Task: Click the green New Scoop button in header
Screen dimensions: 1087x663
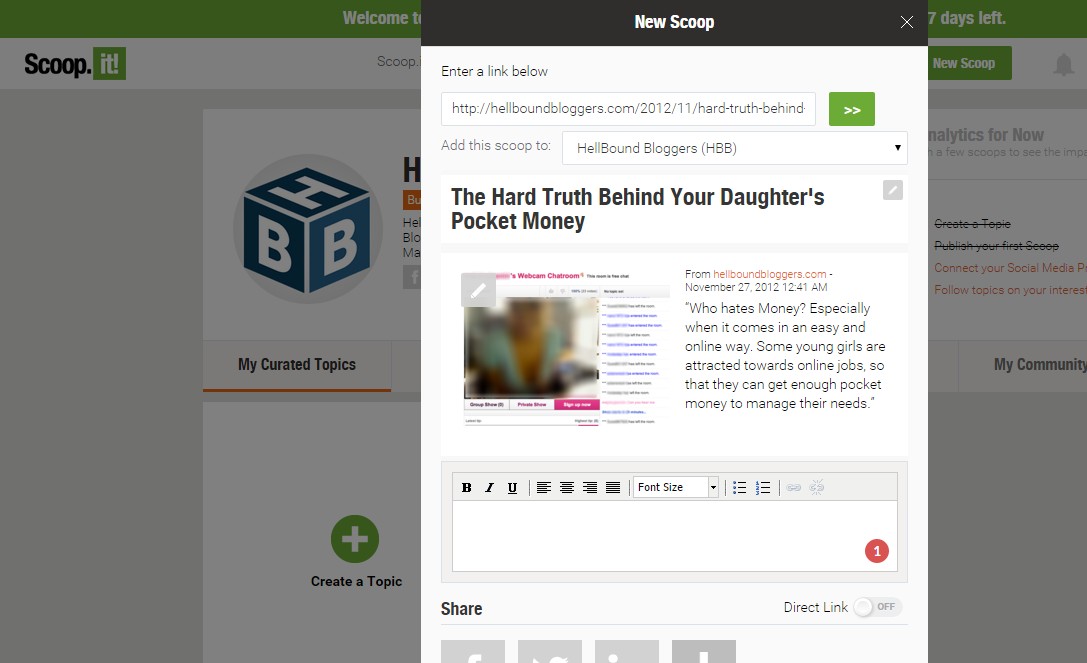Action: click(969, 63)
